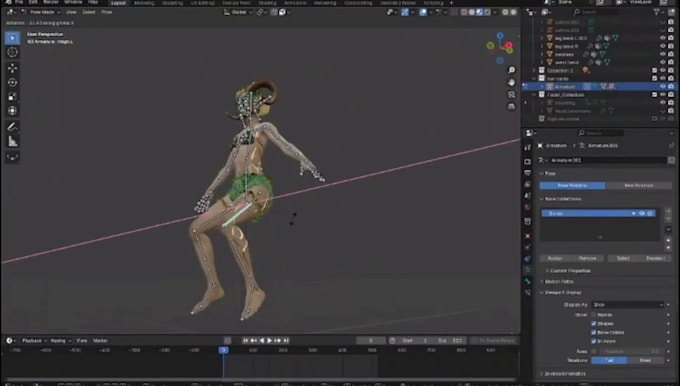The height and width of the screenshot is (386, 680).
Task: Click the Pose Position button
Action: [572, 186]
